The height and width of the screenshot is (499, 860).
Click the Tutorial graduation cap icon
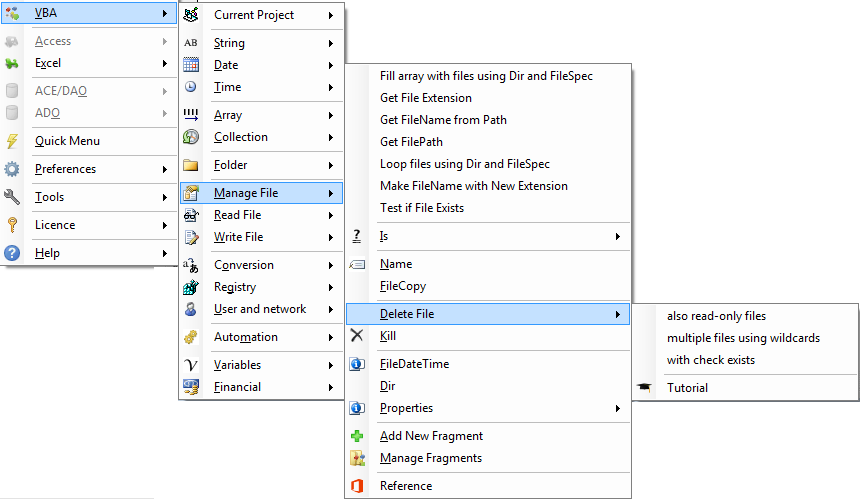[x=644, y=388]
